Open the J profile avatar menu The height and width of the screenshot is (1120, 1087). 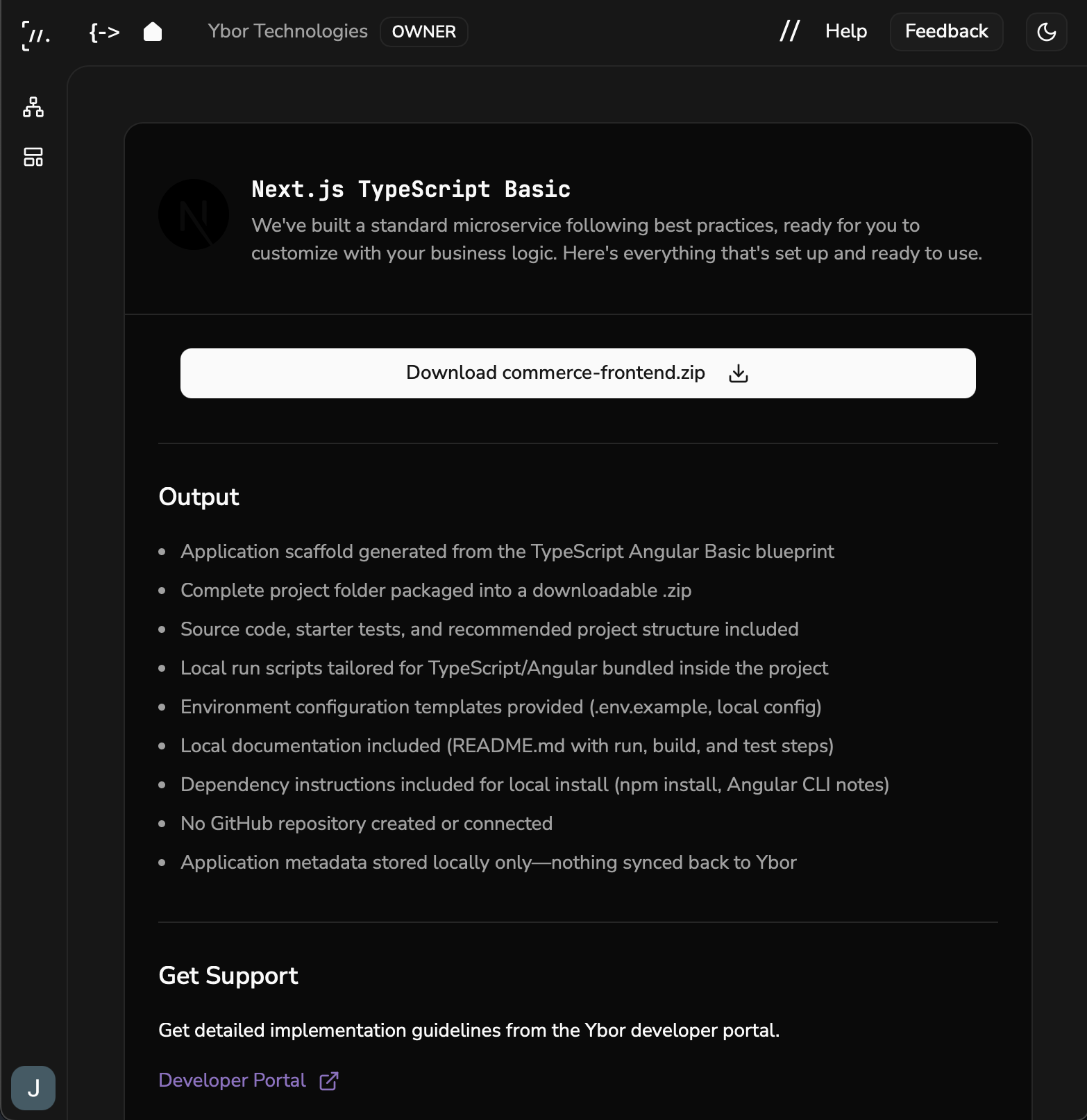click(33, 1087)
